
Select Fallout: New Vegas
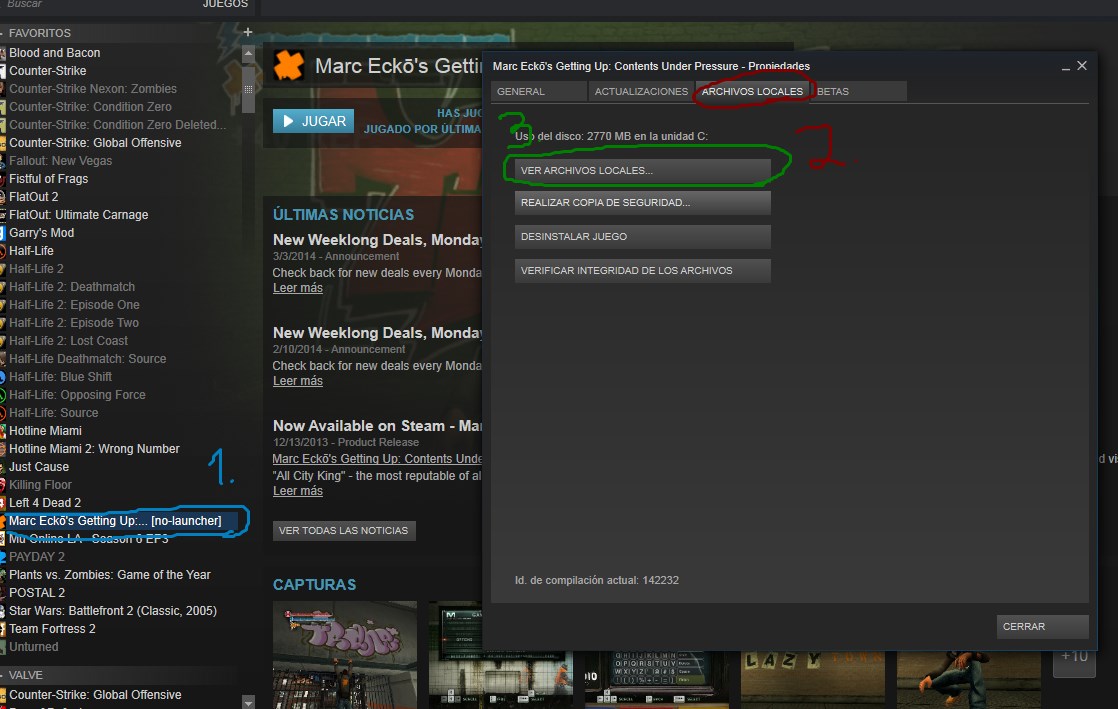pyautogui.click(x=61, y=160)
